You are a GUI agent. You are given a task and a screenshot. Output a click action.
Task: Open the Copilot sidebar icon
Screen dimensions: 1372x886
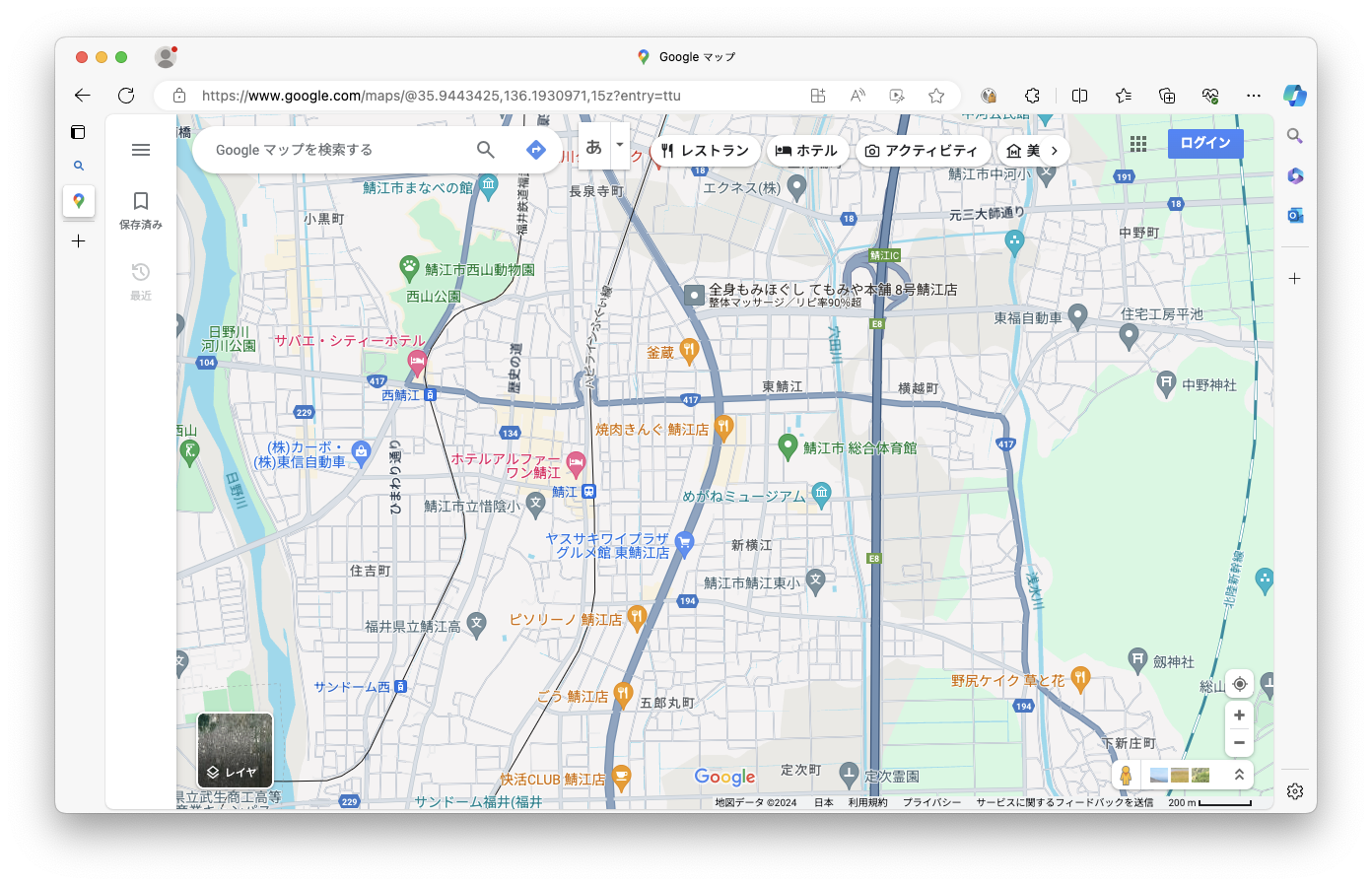1294,96
